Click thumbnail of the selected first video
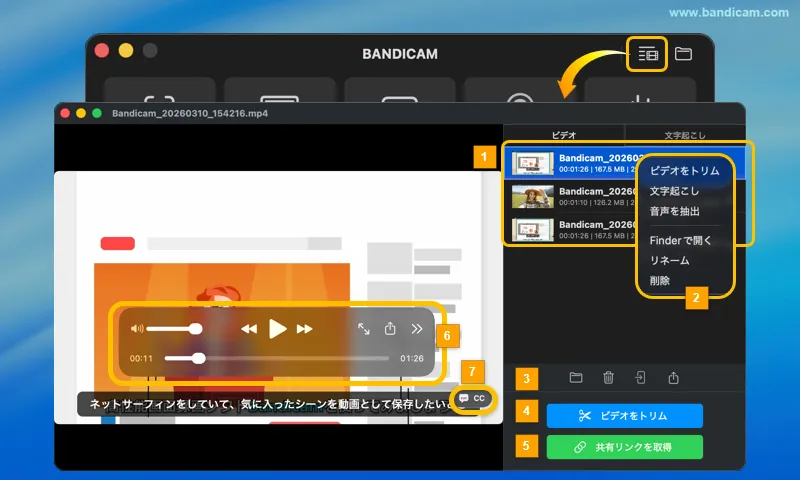The width and height of the screenshot is (800, 480). [532, 163]
